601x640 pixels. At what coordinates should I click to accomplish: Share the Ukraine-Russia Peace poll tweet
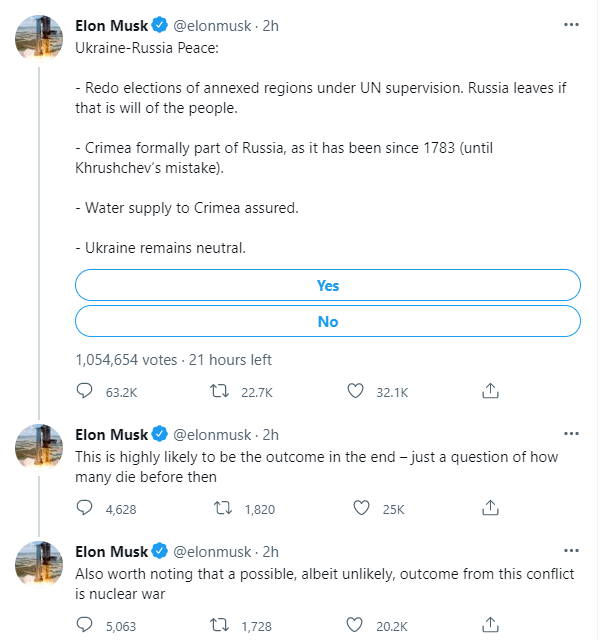[490, 392]
